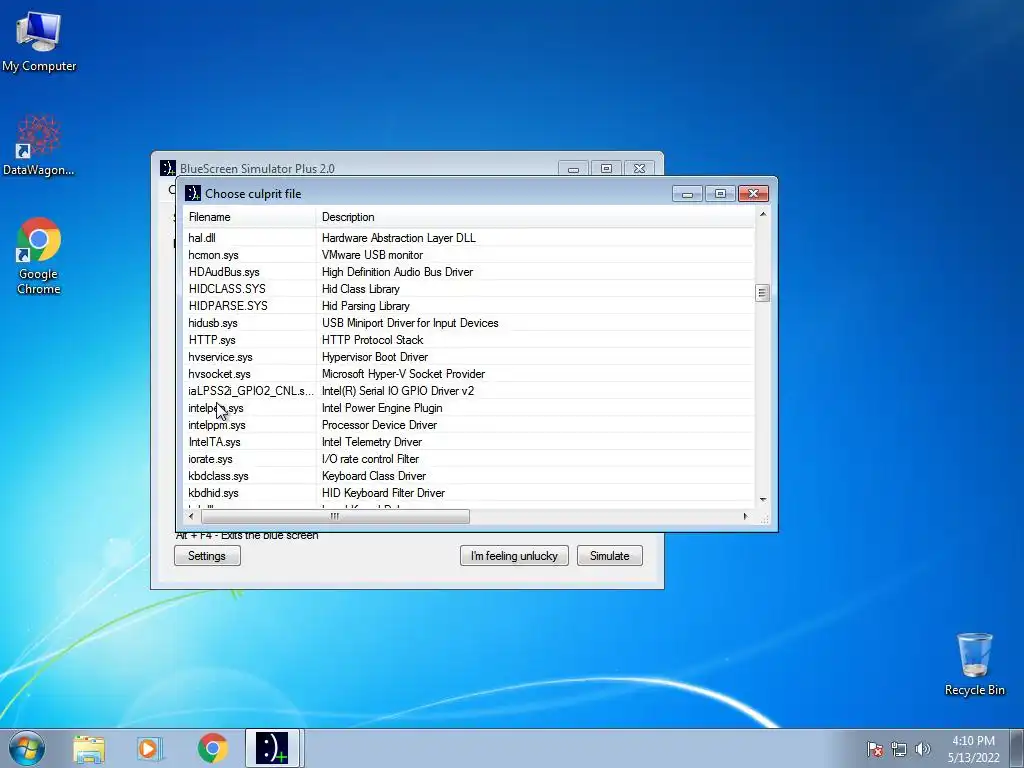The image size is (1024, 768).
Task: Click the volume speaker tray icon
Action: pos(922,749)
